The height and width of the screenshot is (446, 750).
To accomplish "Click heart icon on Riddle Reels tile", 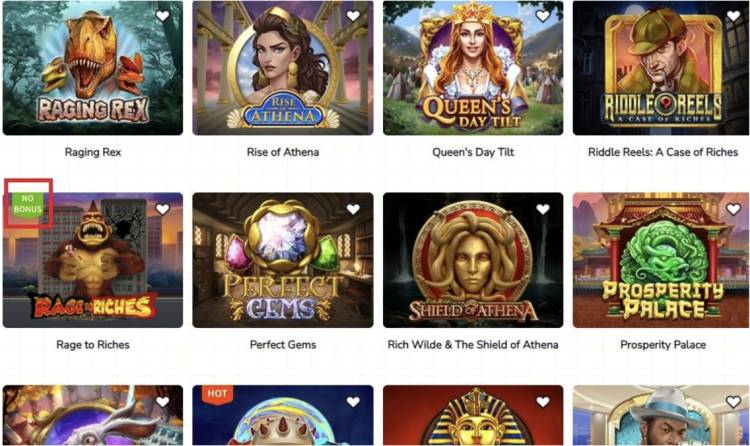I will 733,16.
